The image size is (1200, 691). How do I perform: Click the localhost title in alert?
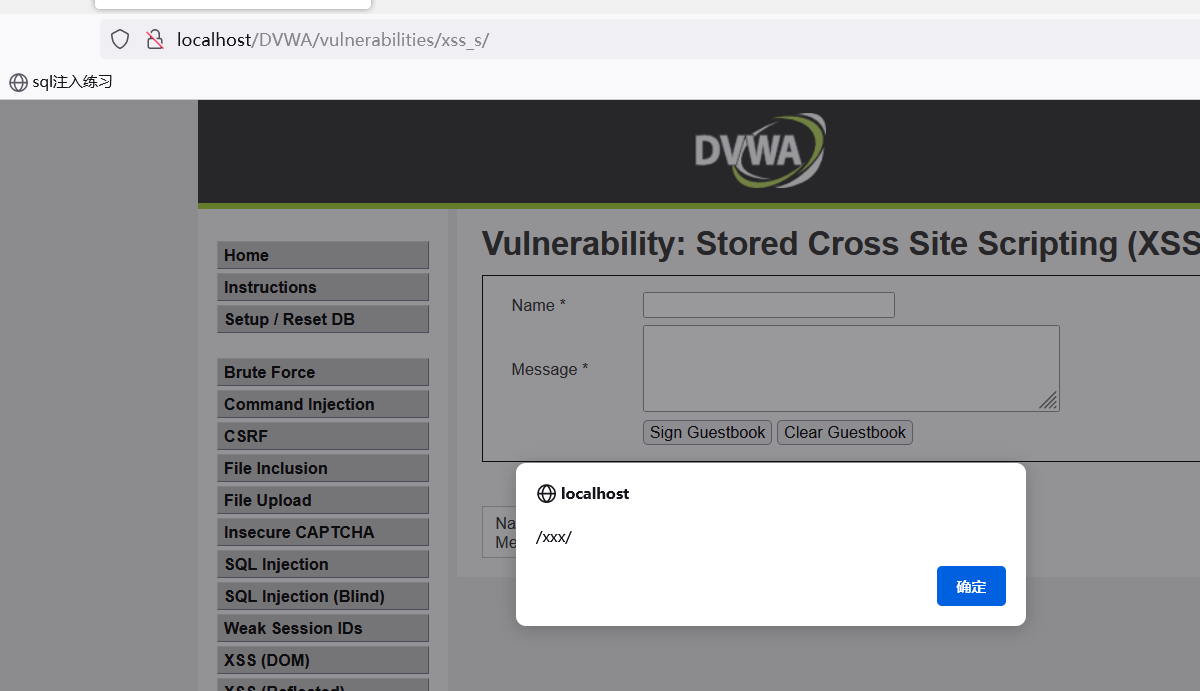595,493
